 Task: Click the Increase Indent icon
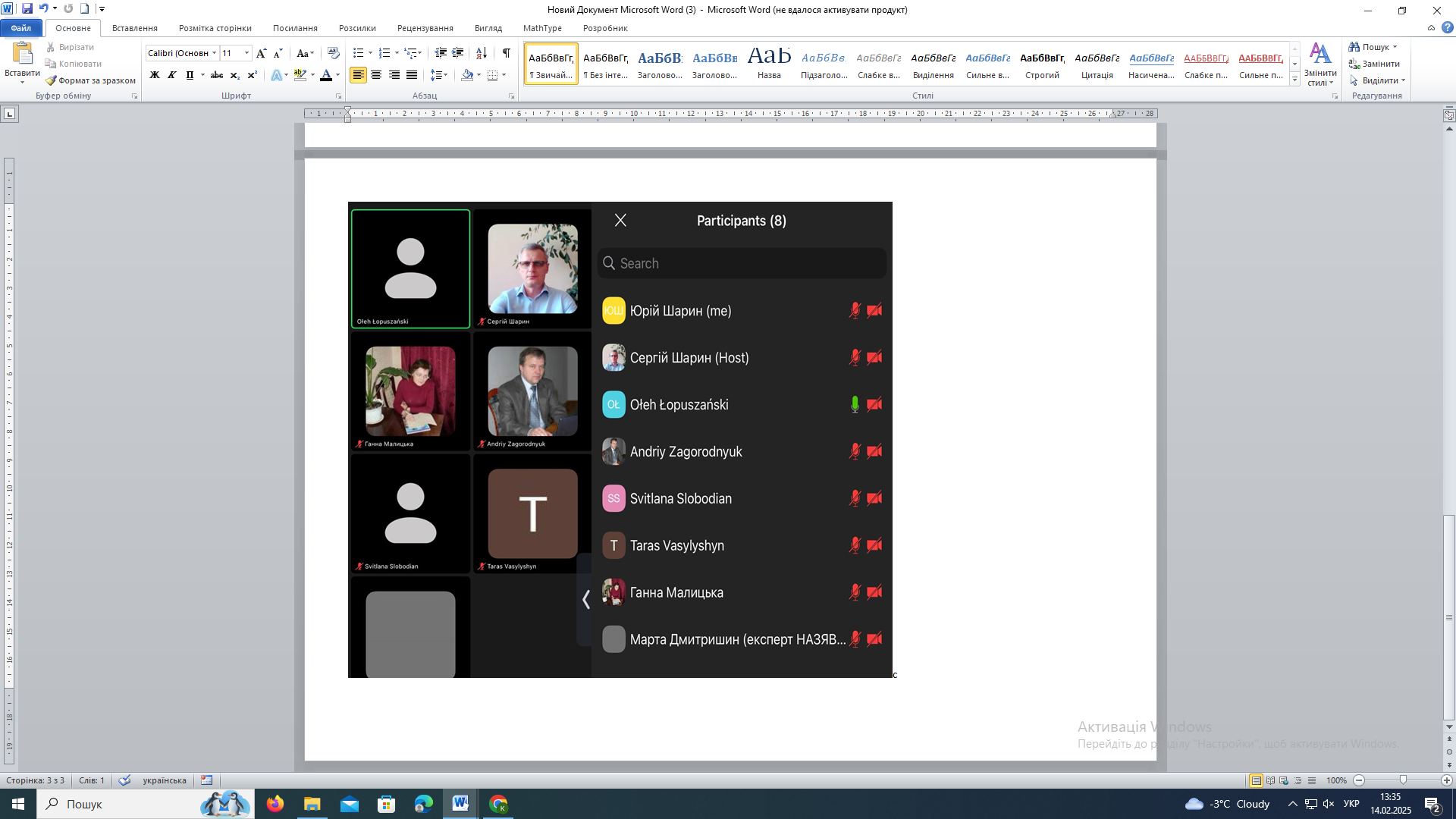[x=458, y=53]
